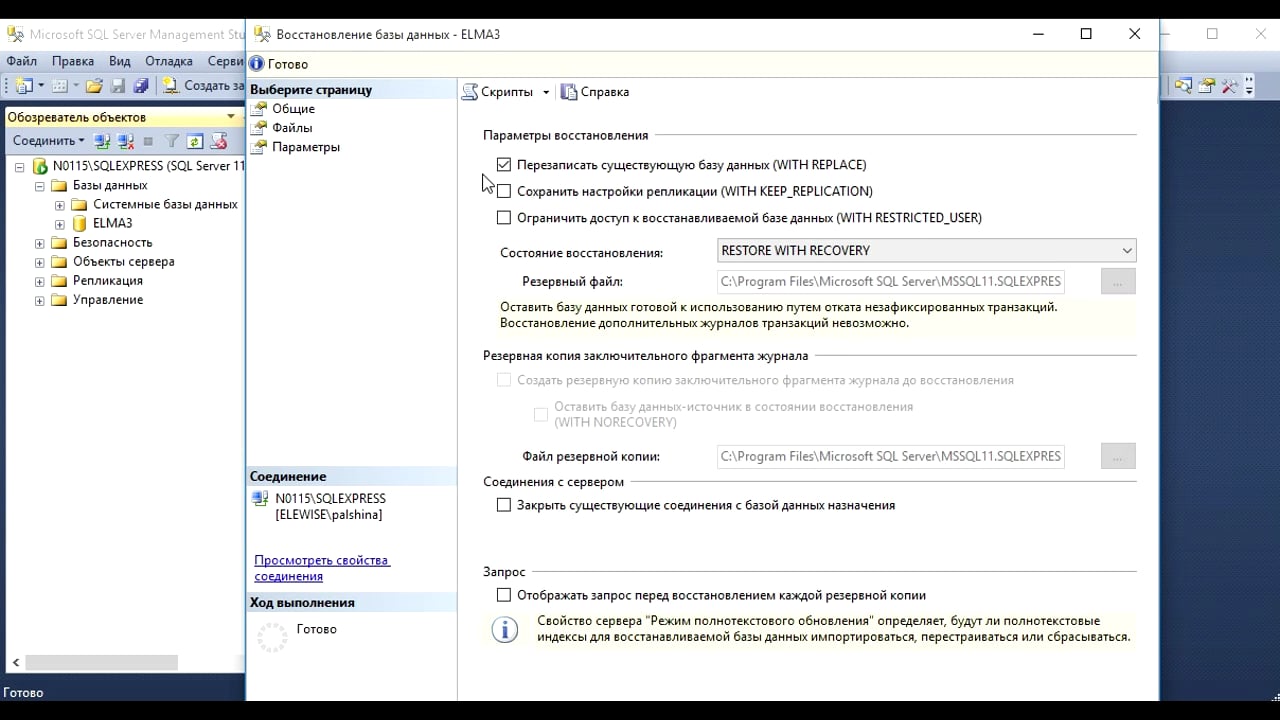Expand the Управление folder

click(x=40, y=300)
